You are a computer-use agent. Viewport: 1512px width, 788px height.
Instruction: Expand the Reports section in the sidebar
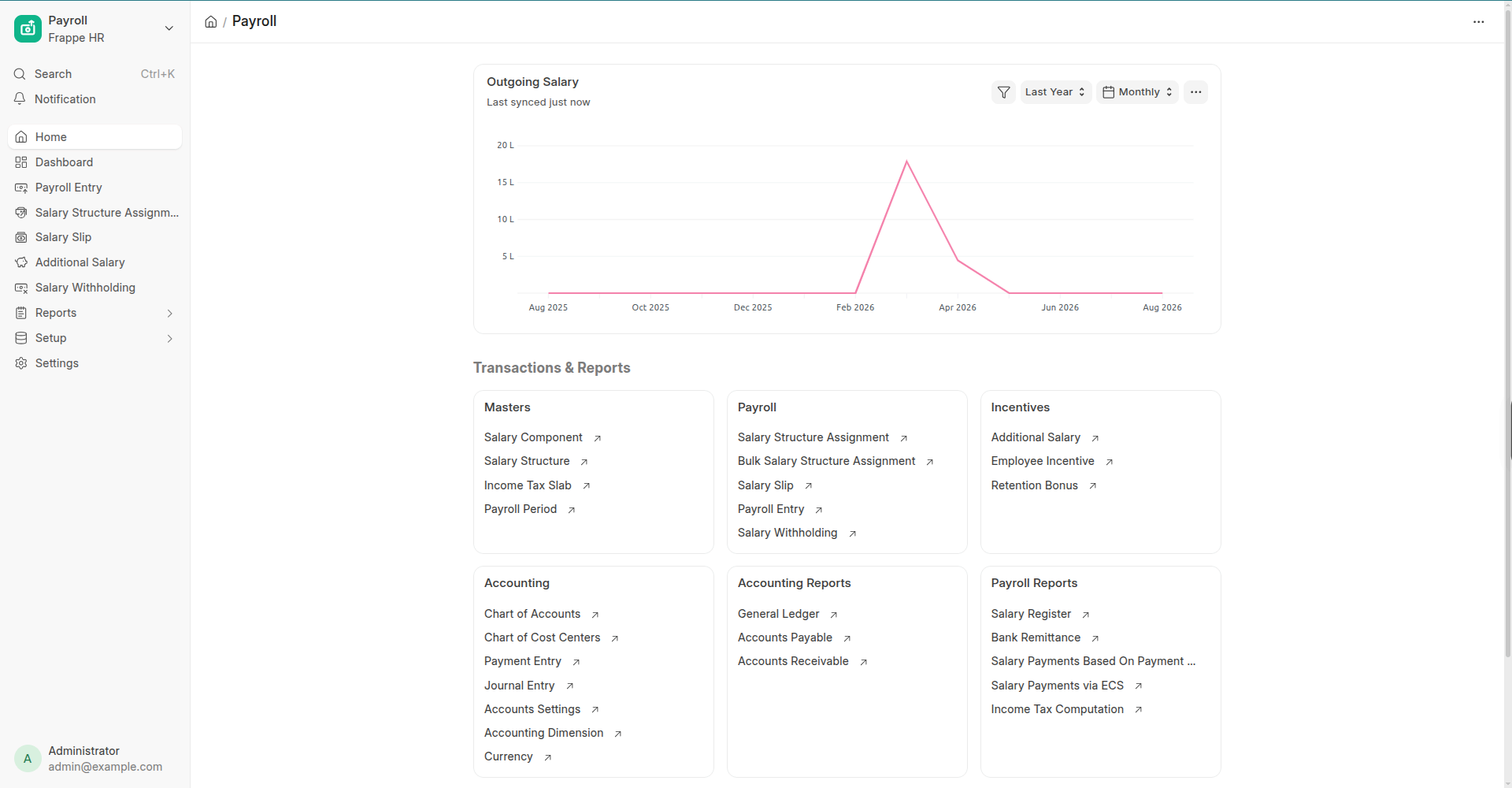pyautogui.click(x=94, y=313)
